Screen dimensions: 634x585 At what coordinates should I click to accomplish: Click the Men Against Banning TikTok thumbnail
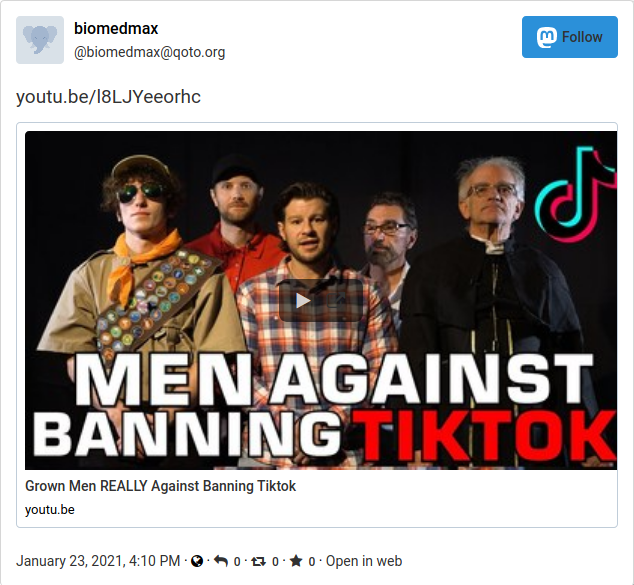click(x=321, y=300)
